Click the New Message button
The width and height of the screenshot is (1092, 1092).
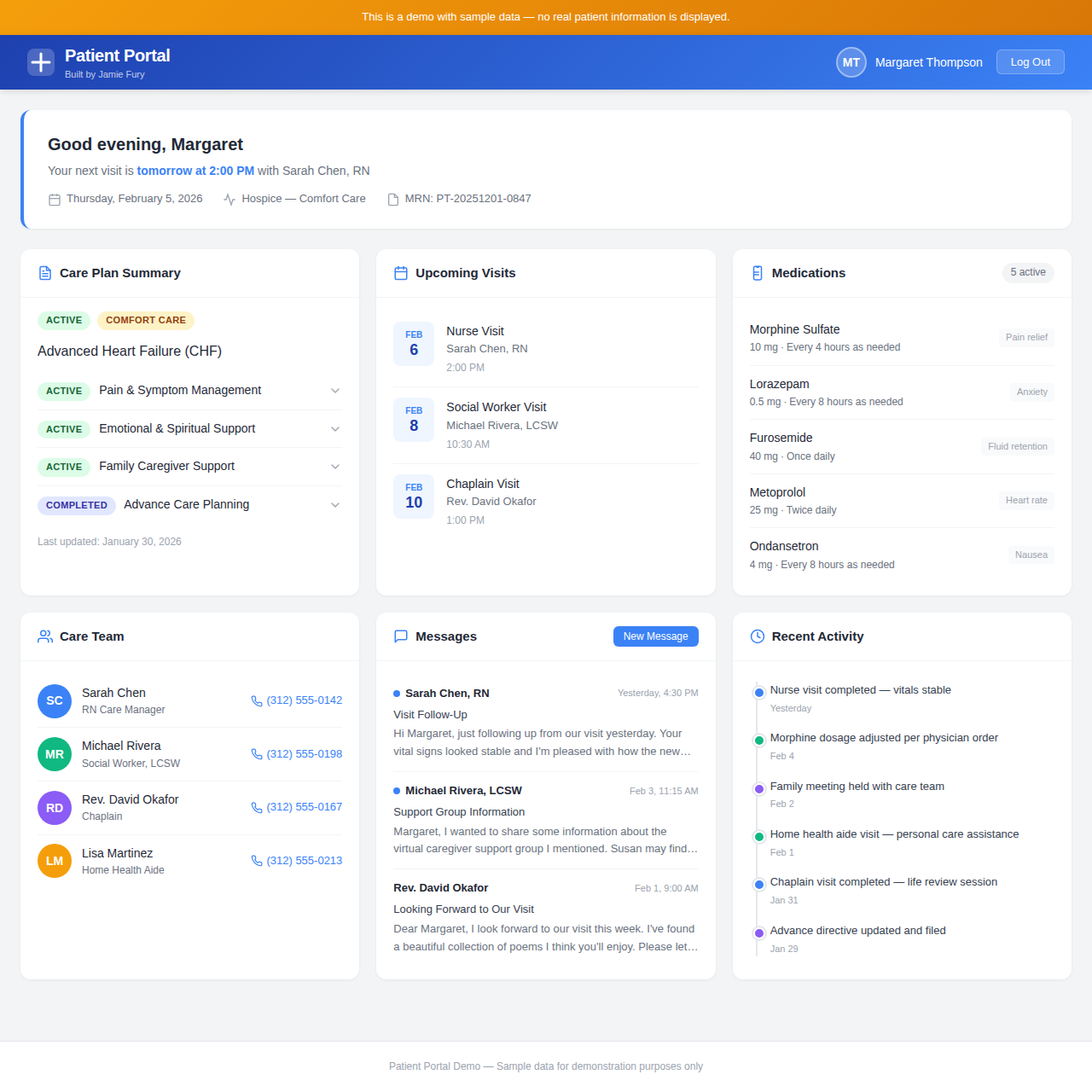click(x=655, y=636)
